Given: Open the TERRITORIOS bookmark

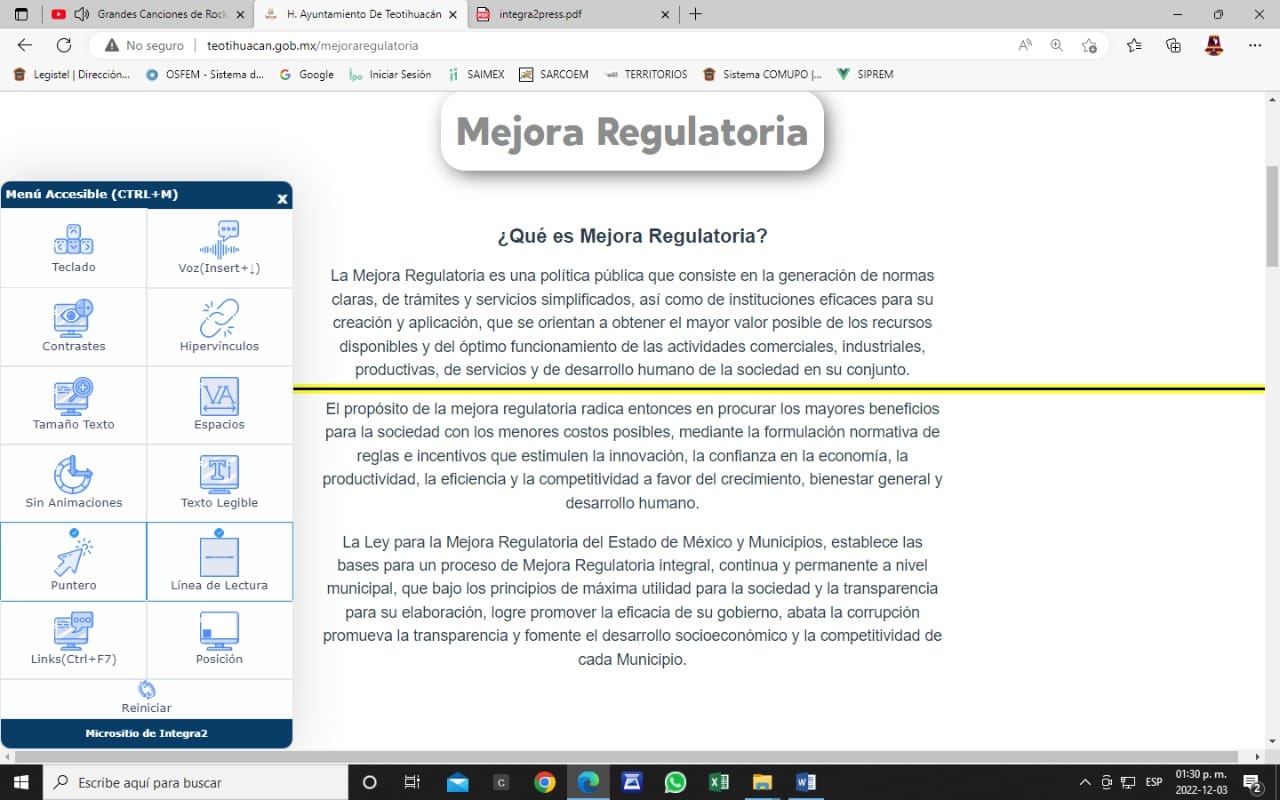Looking at the screenshot, I should tap(646, 74).
